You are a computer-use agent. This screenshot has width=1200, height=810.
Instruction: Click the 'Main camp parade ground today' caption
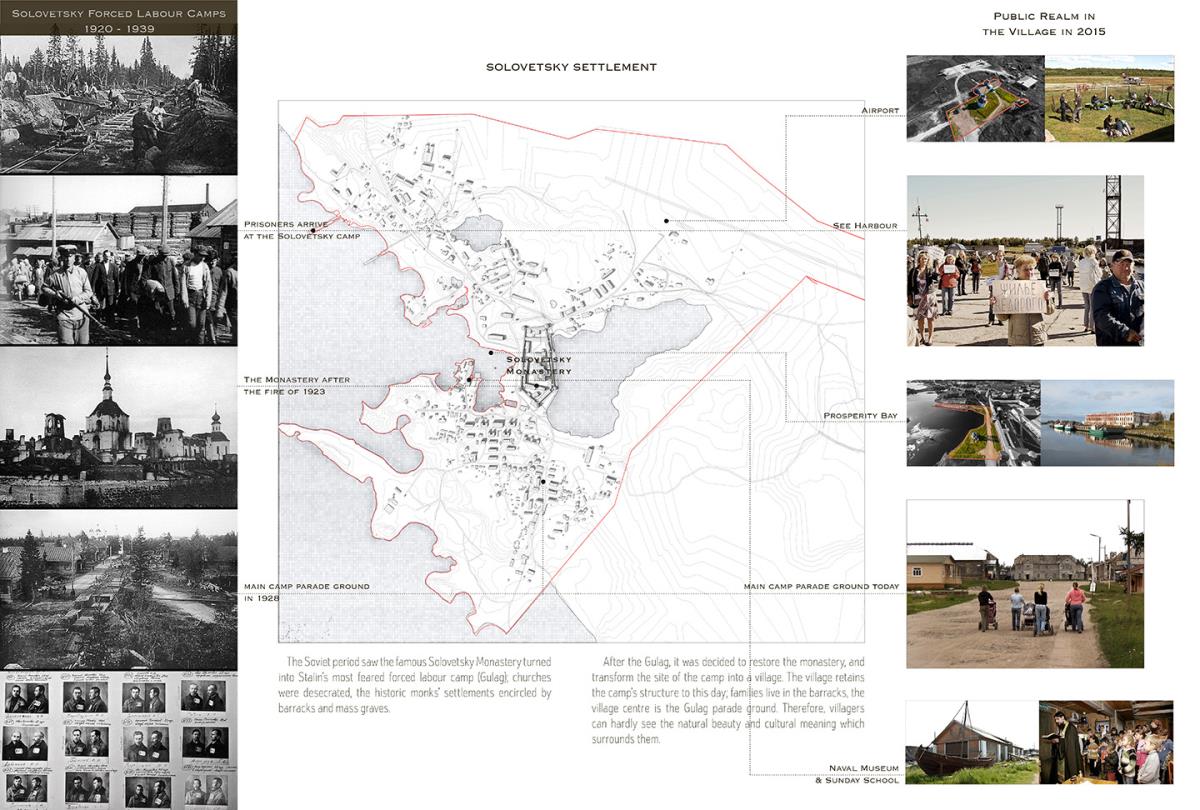[821, 586]
